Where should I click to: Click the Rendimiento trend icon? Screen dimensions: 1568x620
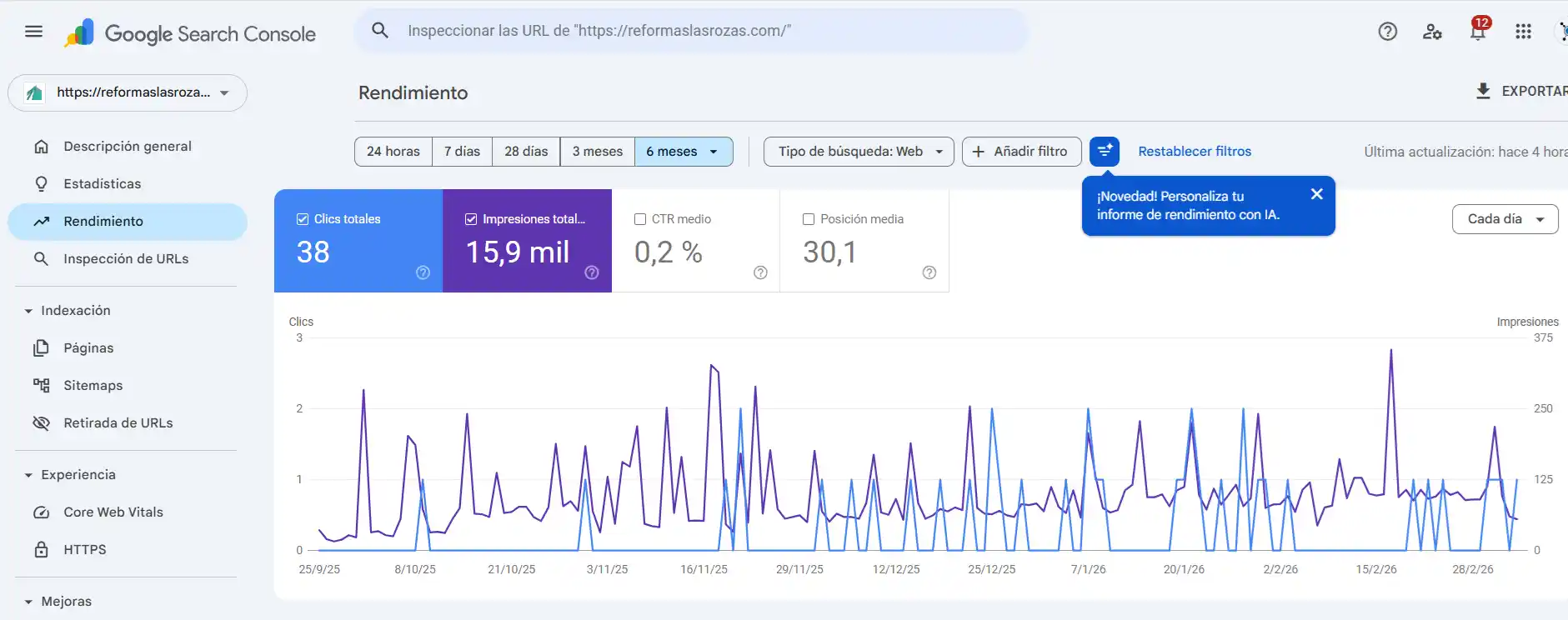pos(41,222)
